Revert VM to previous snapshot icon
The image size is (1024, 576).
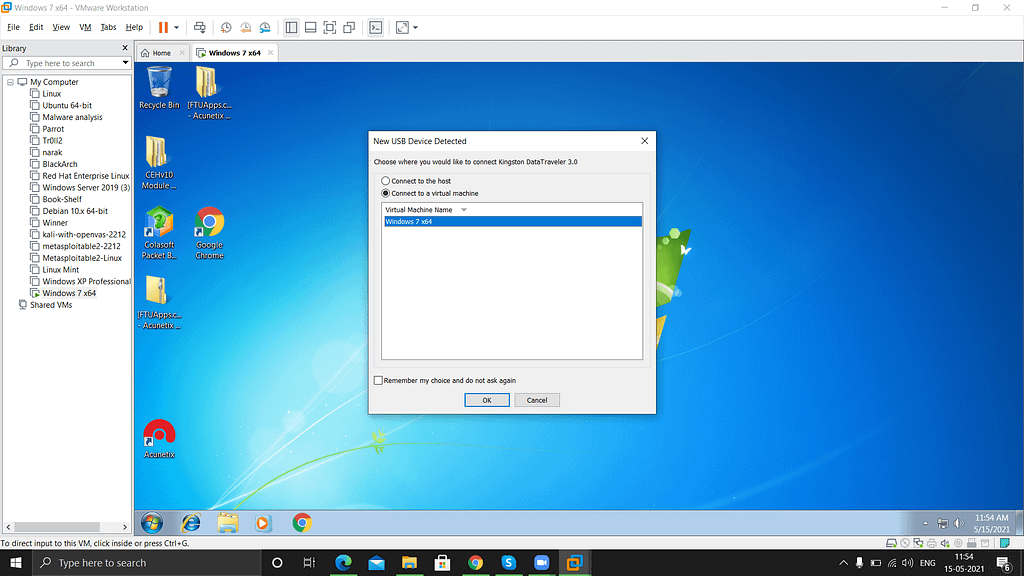point(246,27)
